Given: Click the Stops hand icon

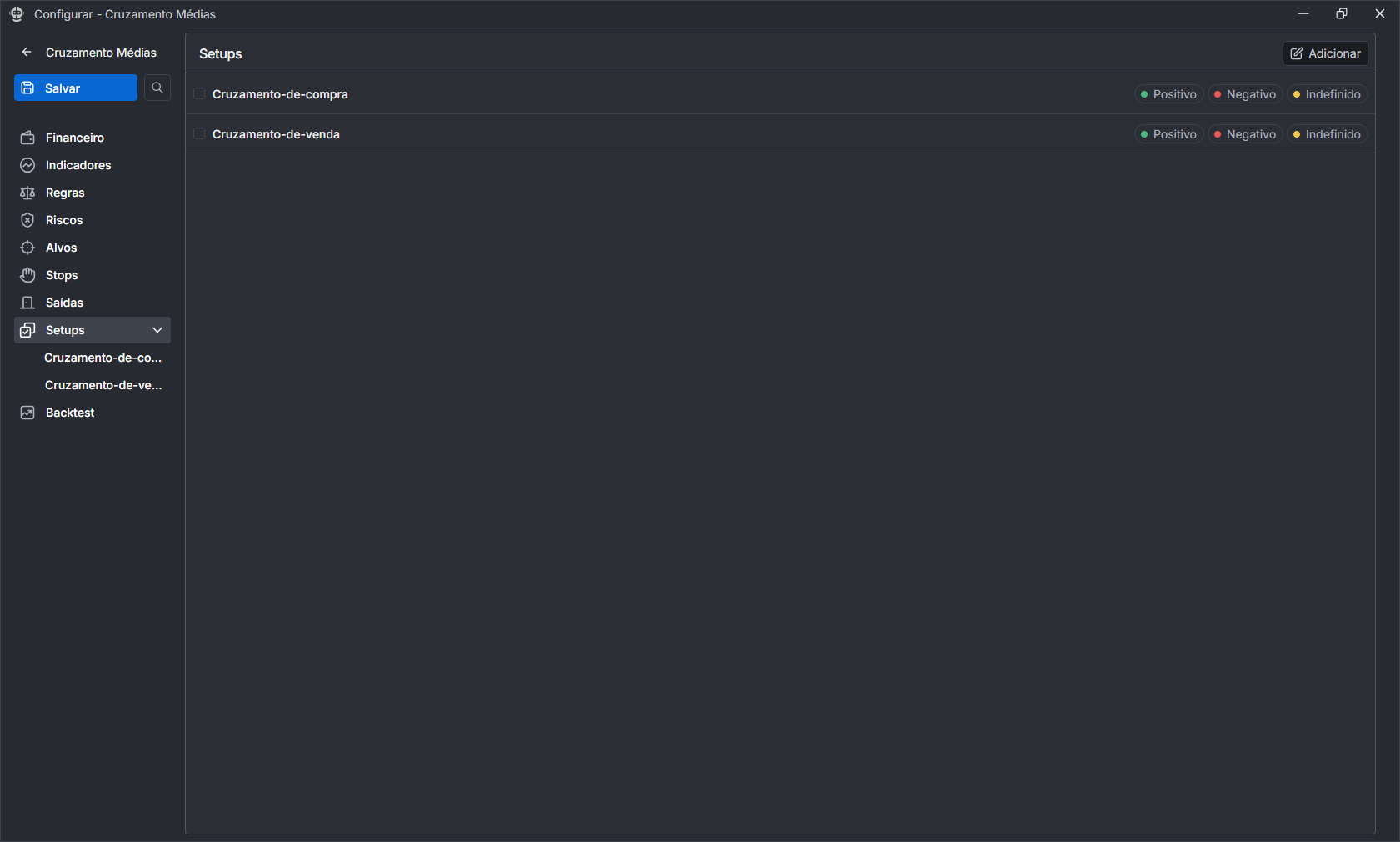Looking at the screenshot, I should 28,275.
